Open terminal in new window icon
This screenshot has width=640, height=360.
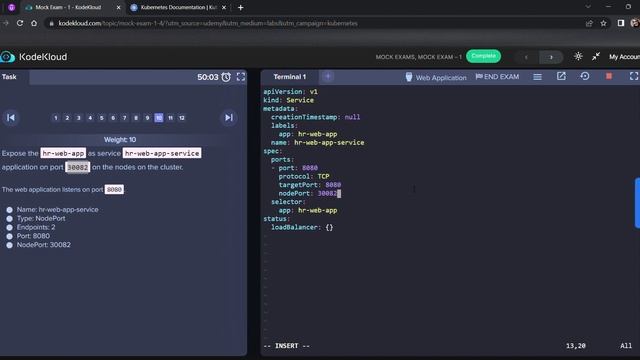pos(561,76)
